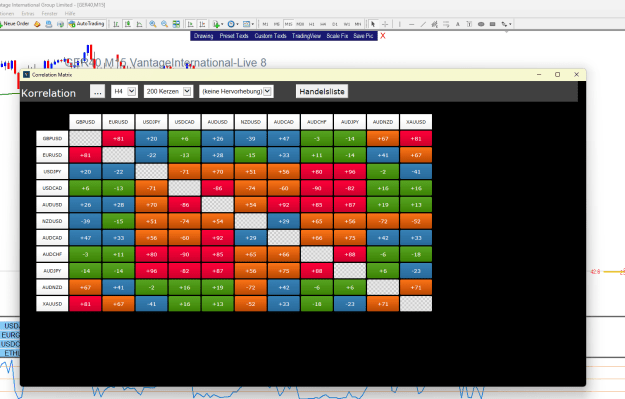
Task: Select the H1 timeframe button
Action: pyautogui.click(x=312, y=24)
